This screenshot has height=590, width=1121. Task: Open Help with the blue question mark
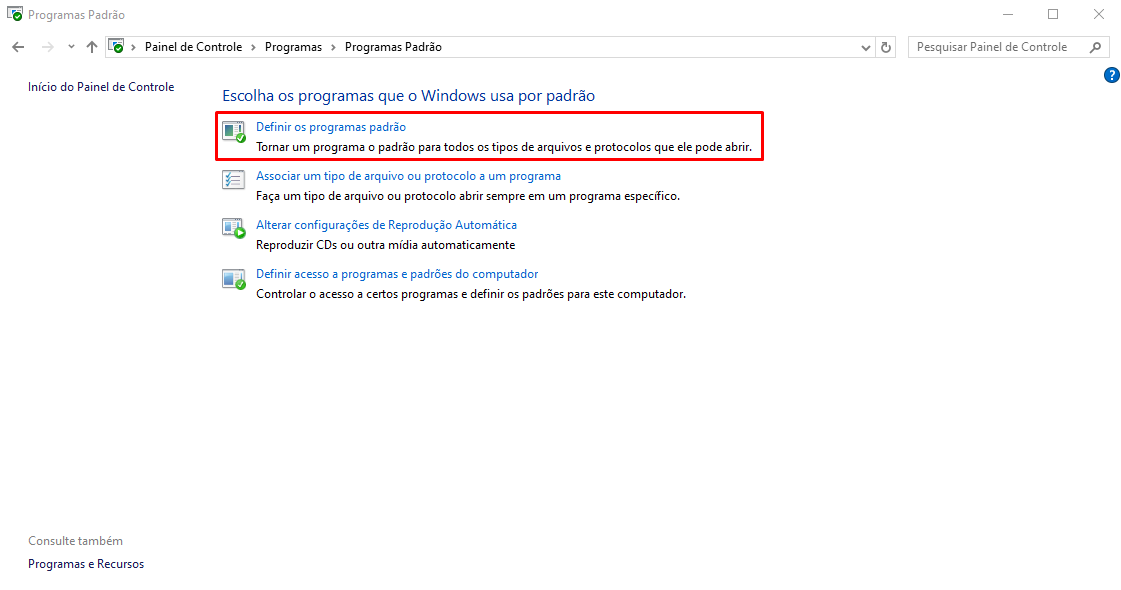point(1112,75)
